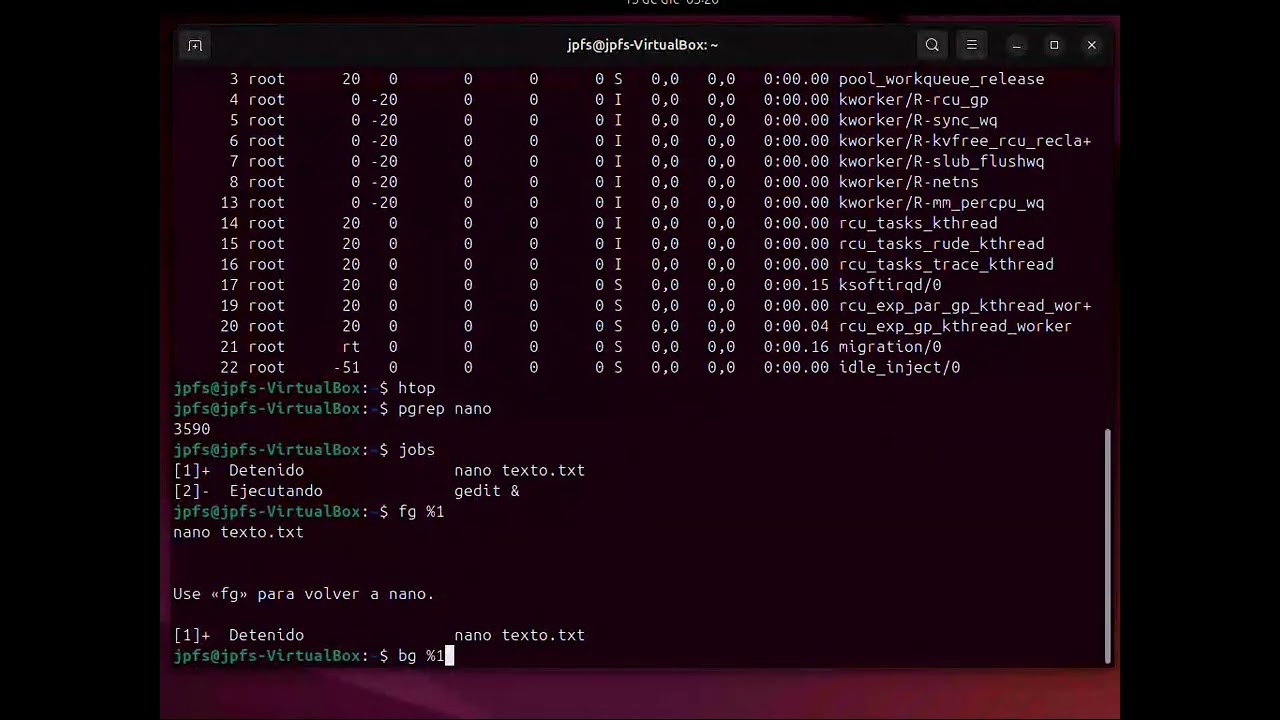Click the ksoftirqd/0 process name

click(890, 285)
